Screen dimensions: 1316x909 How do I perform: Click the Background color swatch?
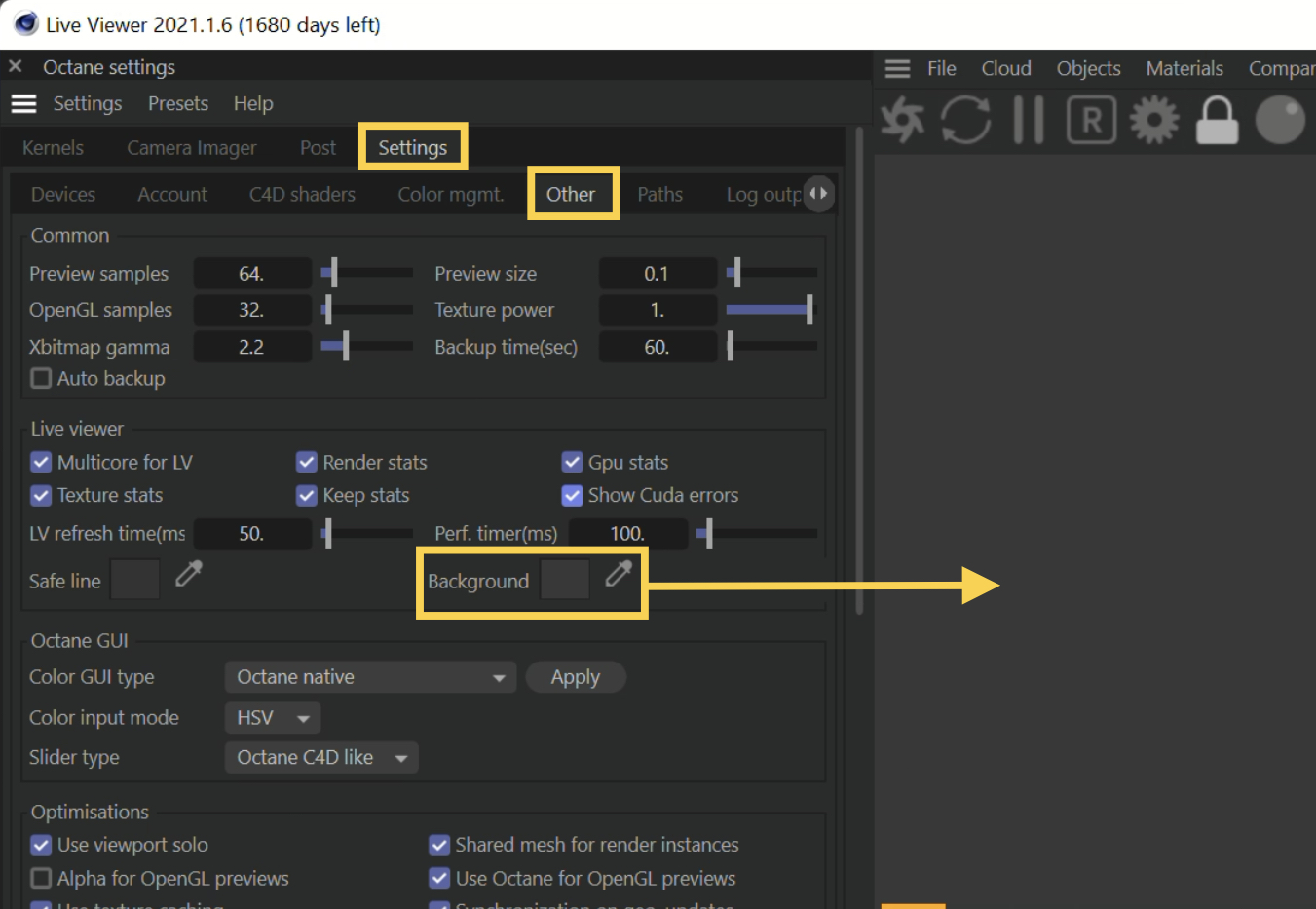coord(565,581)
